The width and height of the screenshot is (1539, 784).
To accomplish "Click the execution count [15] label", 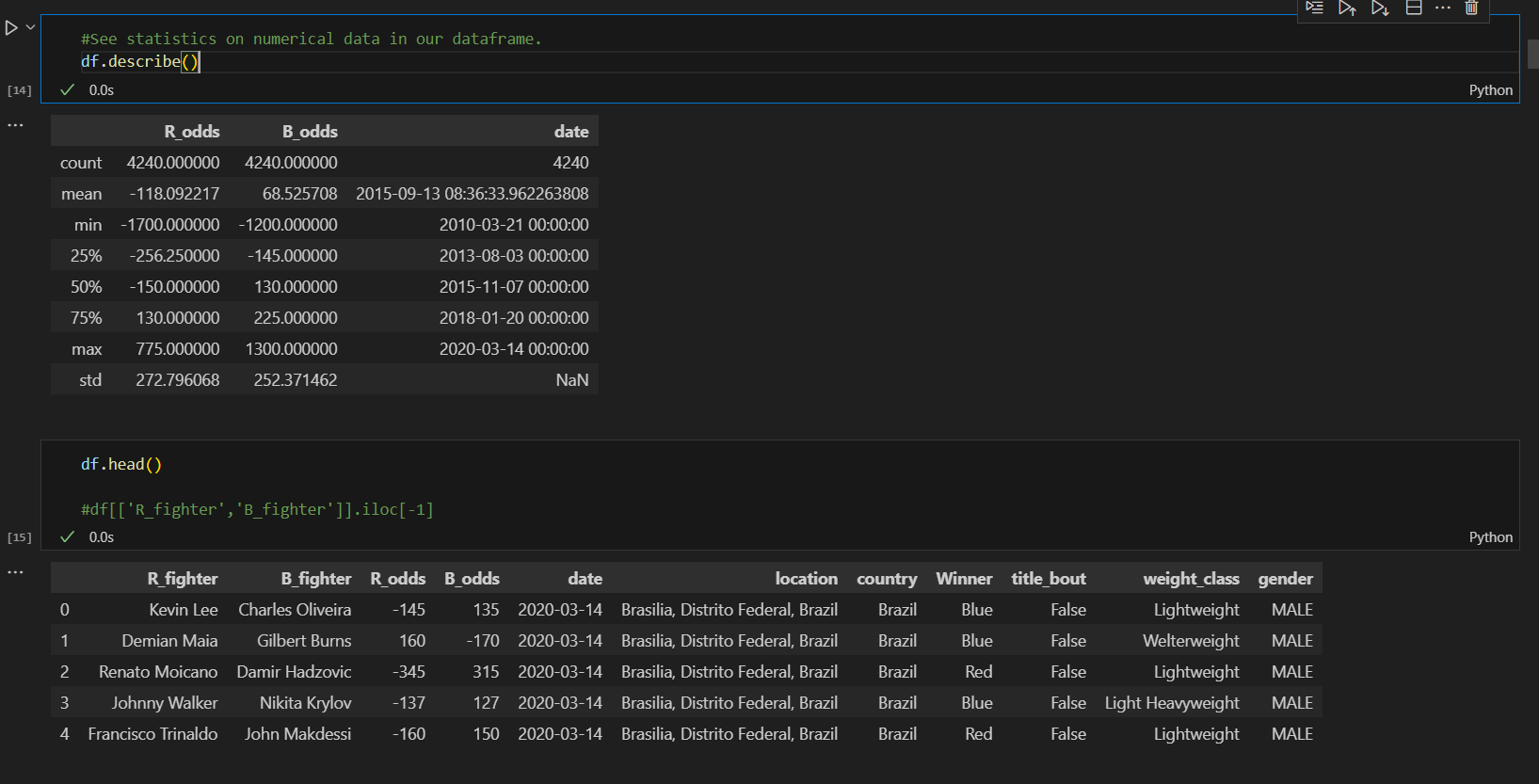I will click(x=20, y=537).
